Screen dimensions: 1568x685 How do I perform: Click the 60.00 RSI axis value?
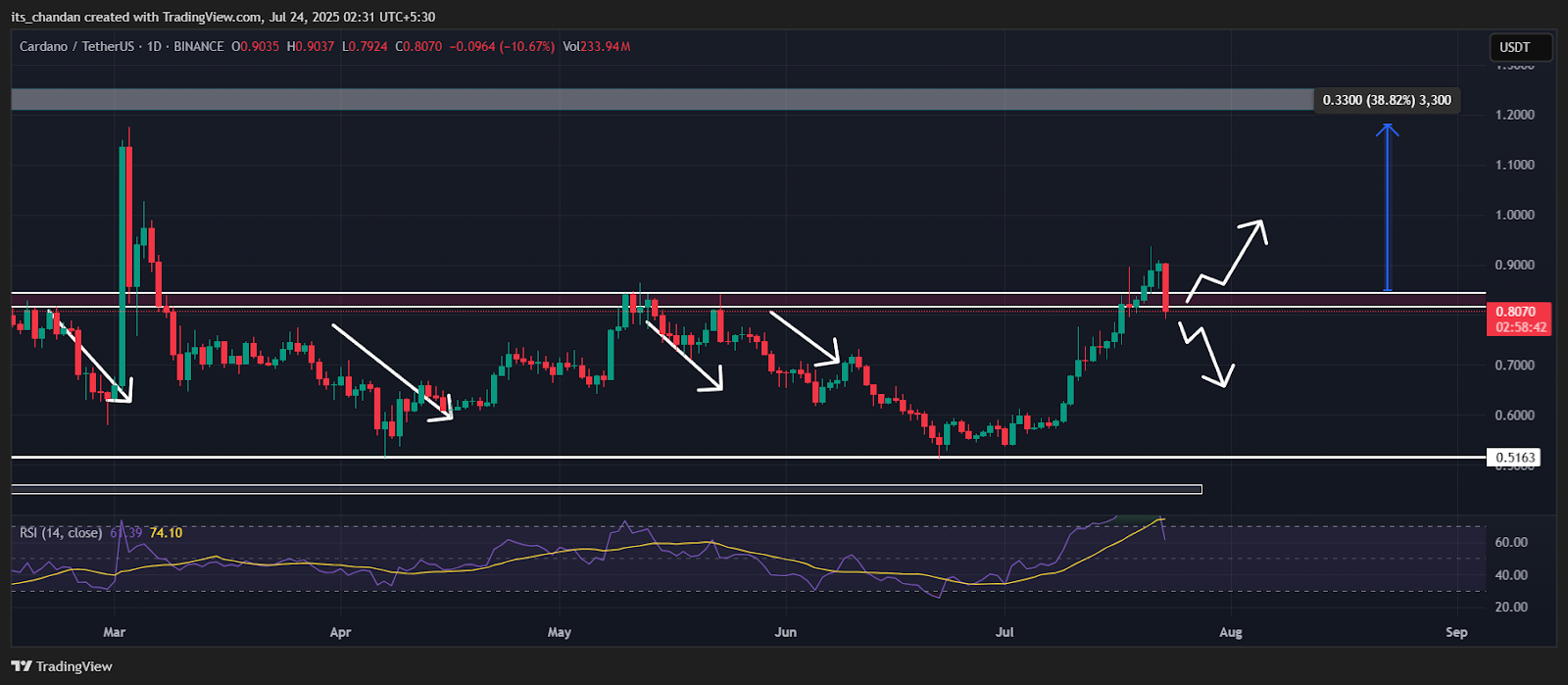click(x=1512, y=542)
